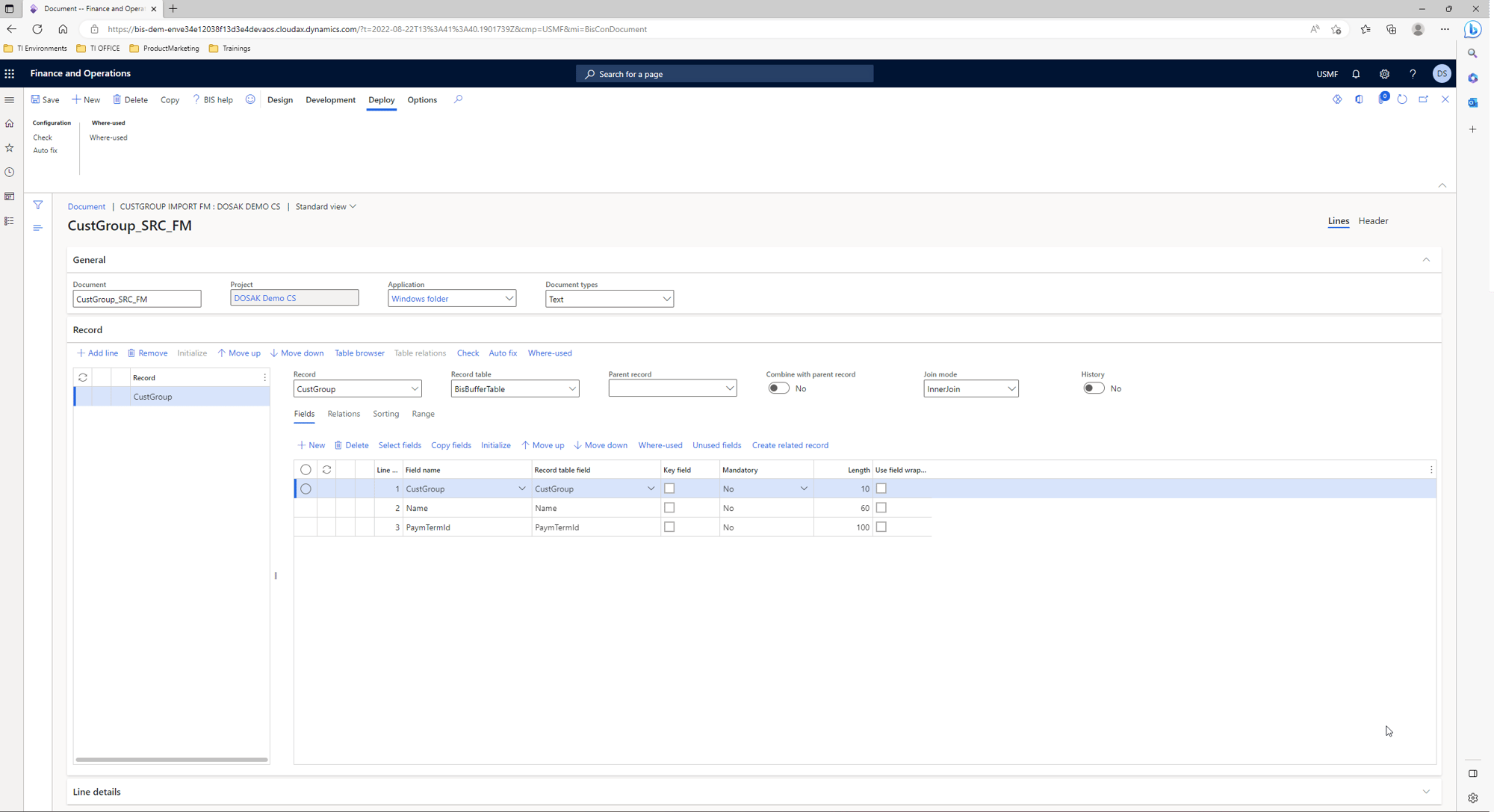1494x812 pixels.
Task: Open settings via the gear icon
Action: (x=1384, y=73)
